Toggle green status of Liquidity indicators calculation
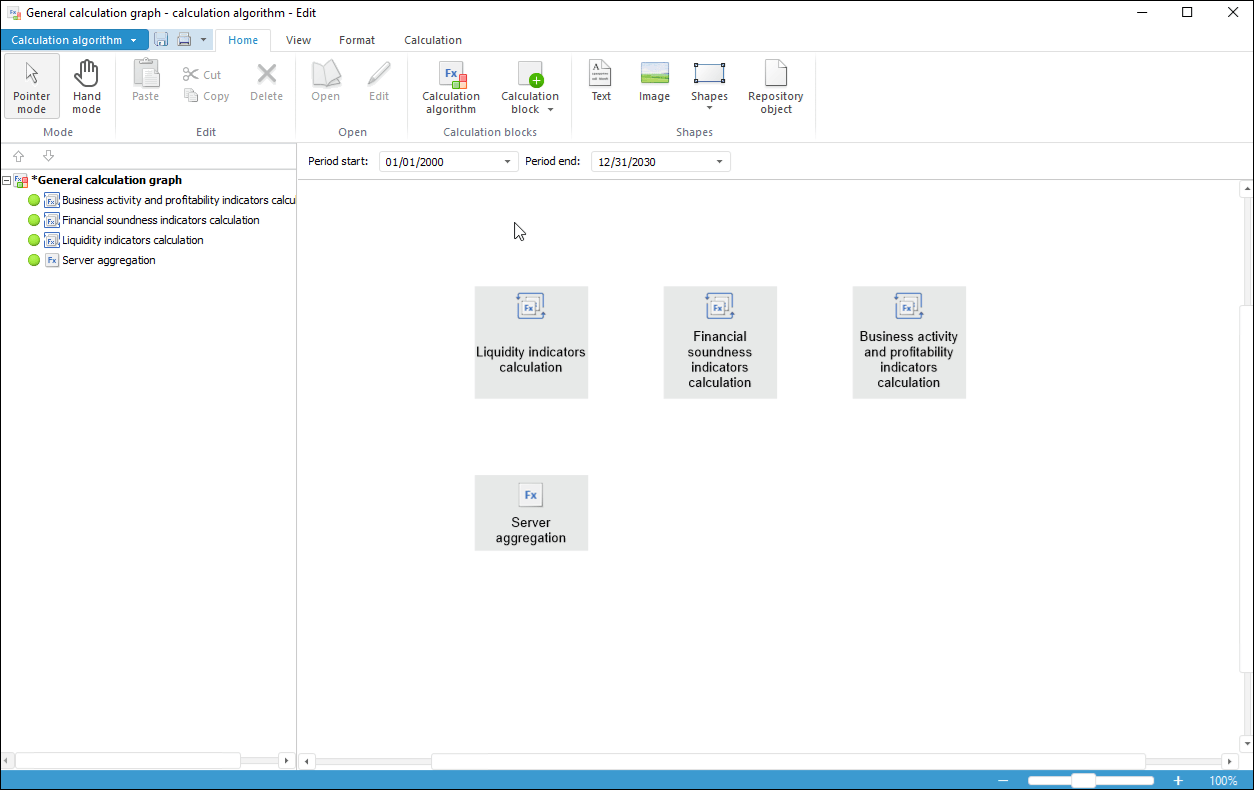Image resolution: width=1254 pixels, height=790 pixels. point(34,240)
